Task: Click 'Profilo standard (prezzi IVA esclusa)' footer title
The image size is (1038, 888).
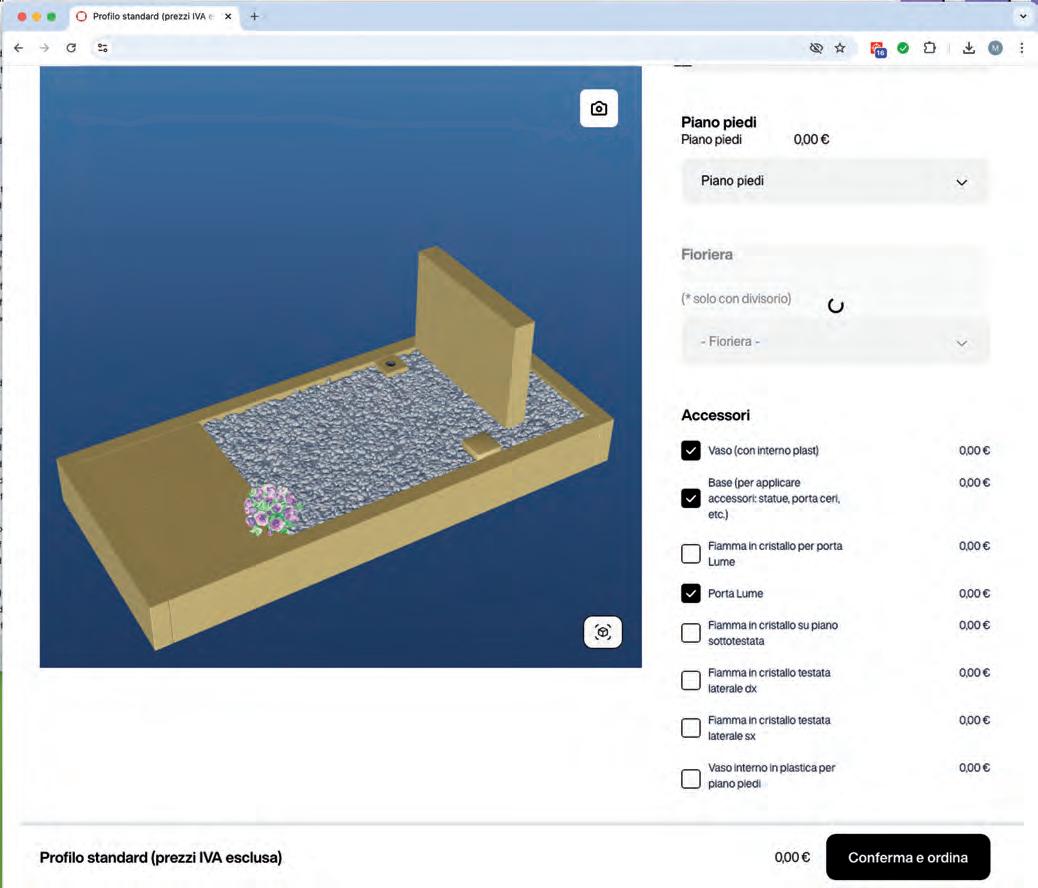Action: tap(161, 858)
